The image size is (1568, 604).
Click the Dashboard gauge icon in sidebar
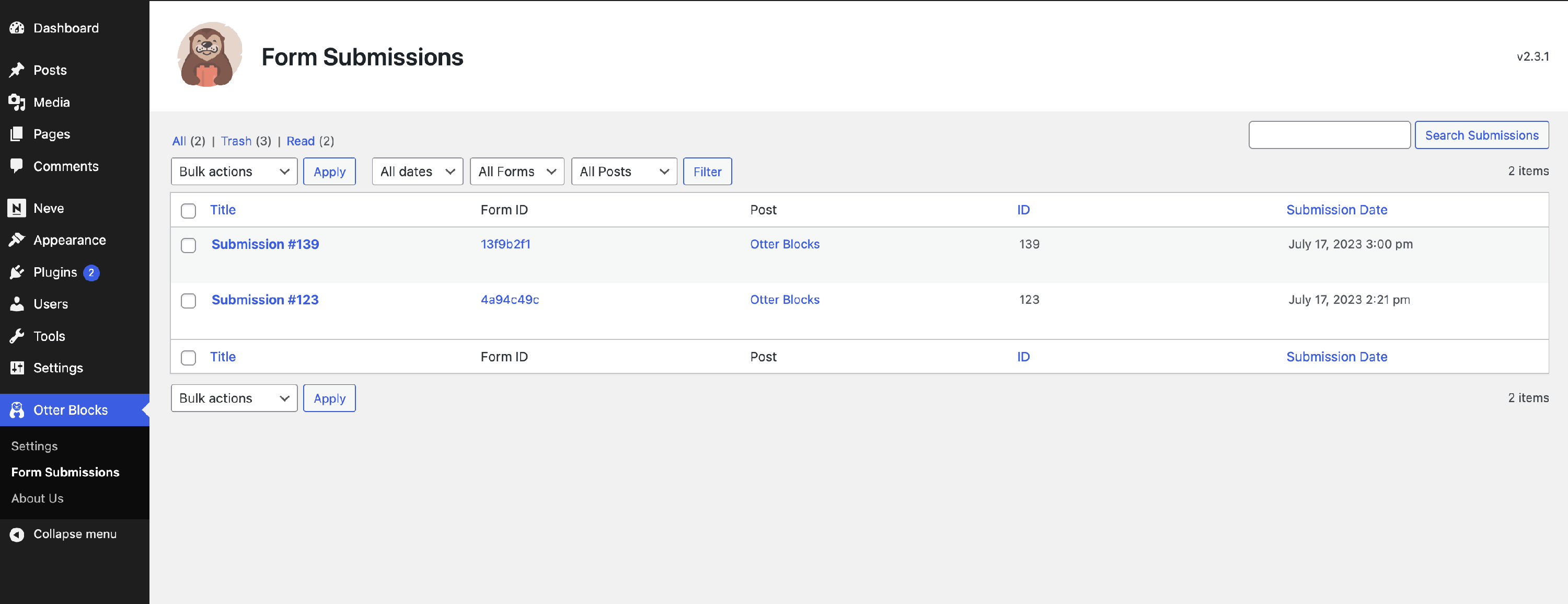(x=17, y=28)
